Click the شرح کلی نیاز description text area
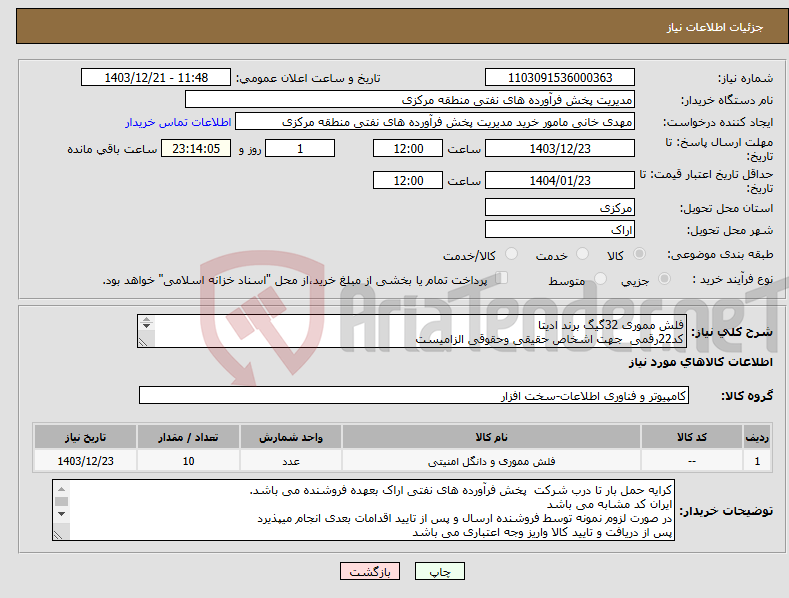Viewport: 789px width, 598px height. [x=412, y=331]
